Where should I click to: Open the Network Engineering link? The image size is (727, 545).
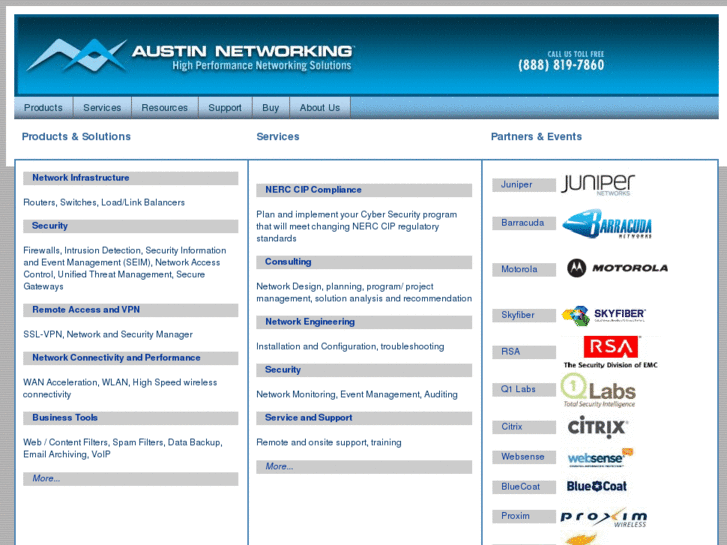[364, 322]
